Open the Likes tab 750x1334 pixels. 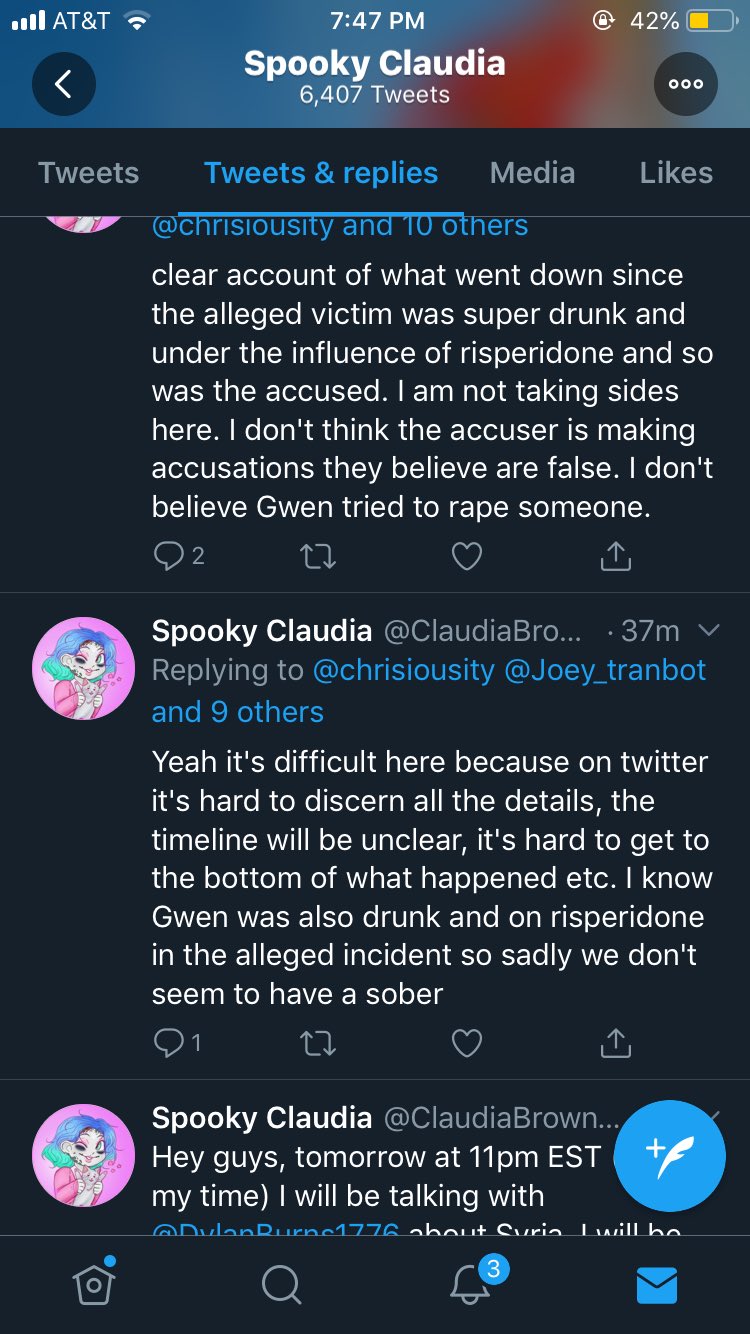point(676,173)
